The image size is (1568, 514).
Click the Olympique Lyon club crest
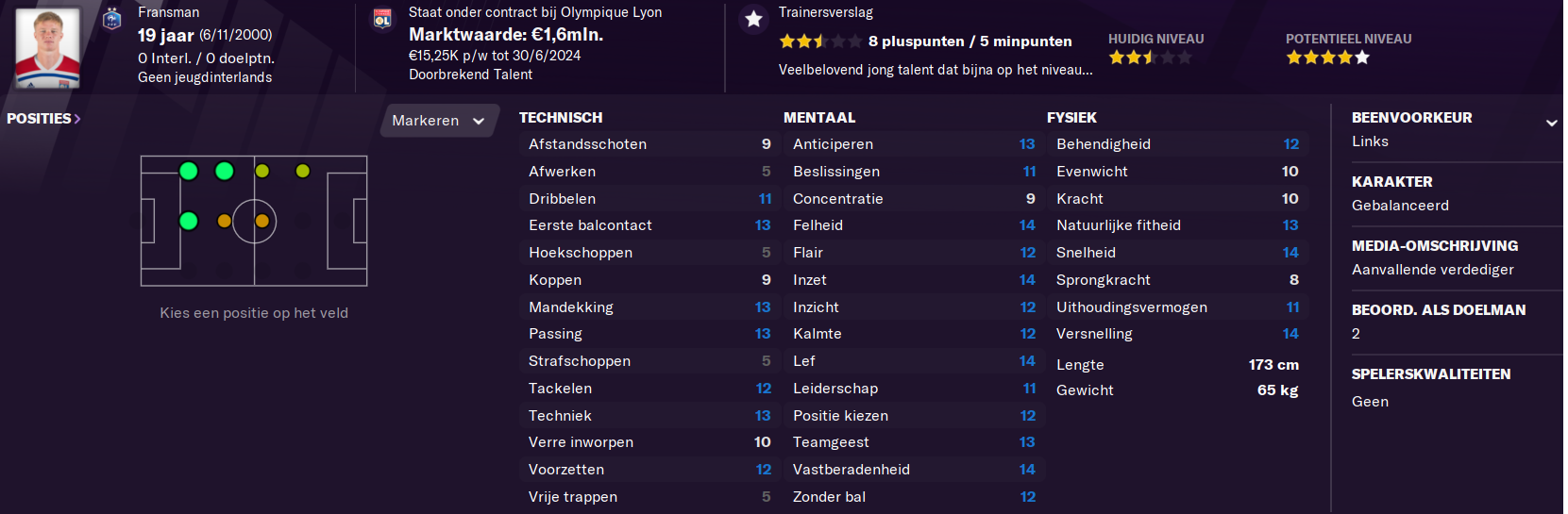coord(382,19)
